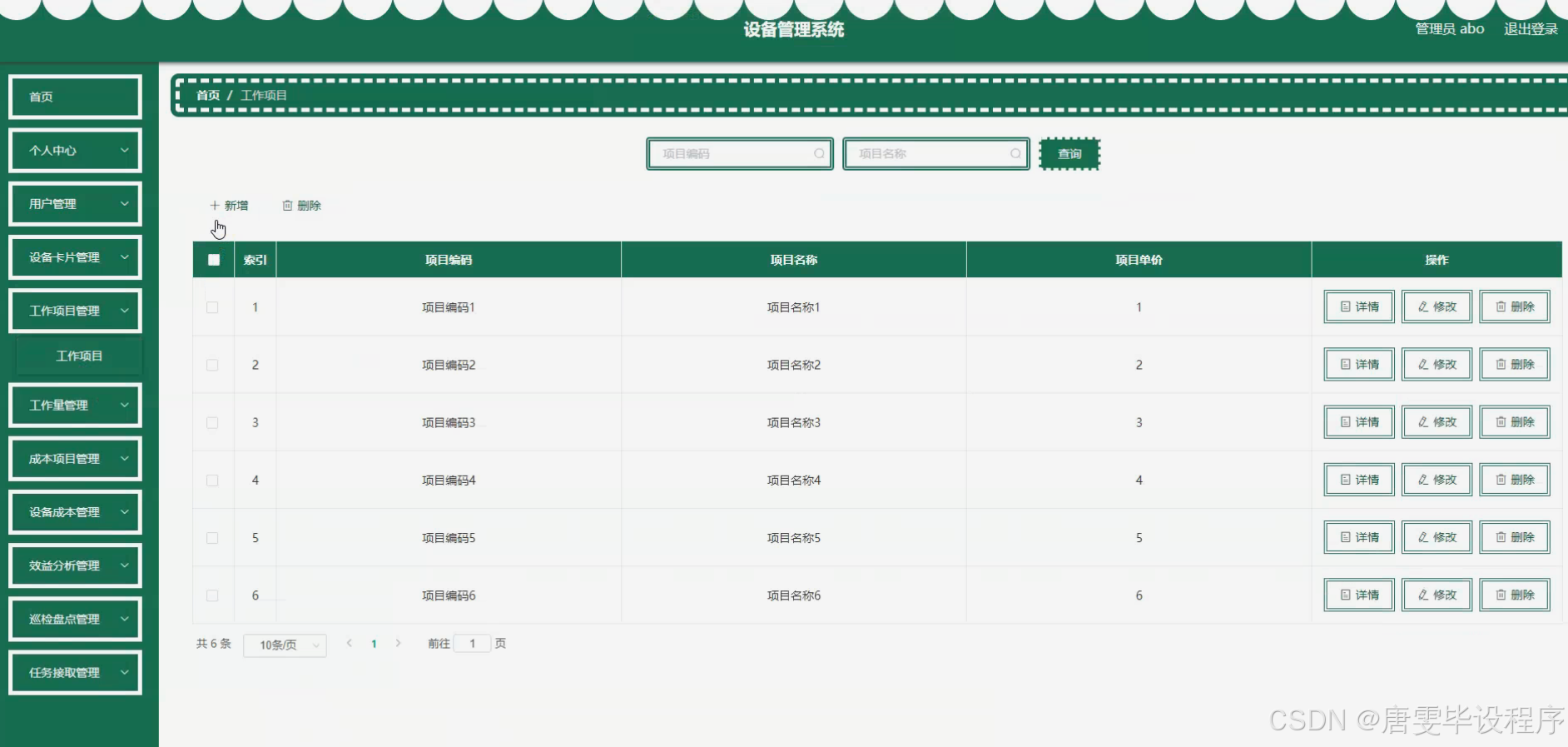Expand the 工作量管理 sidebar menu
The image size is (1568, 747).
(x=75, y=406)
